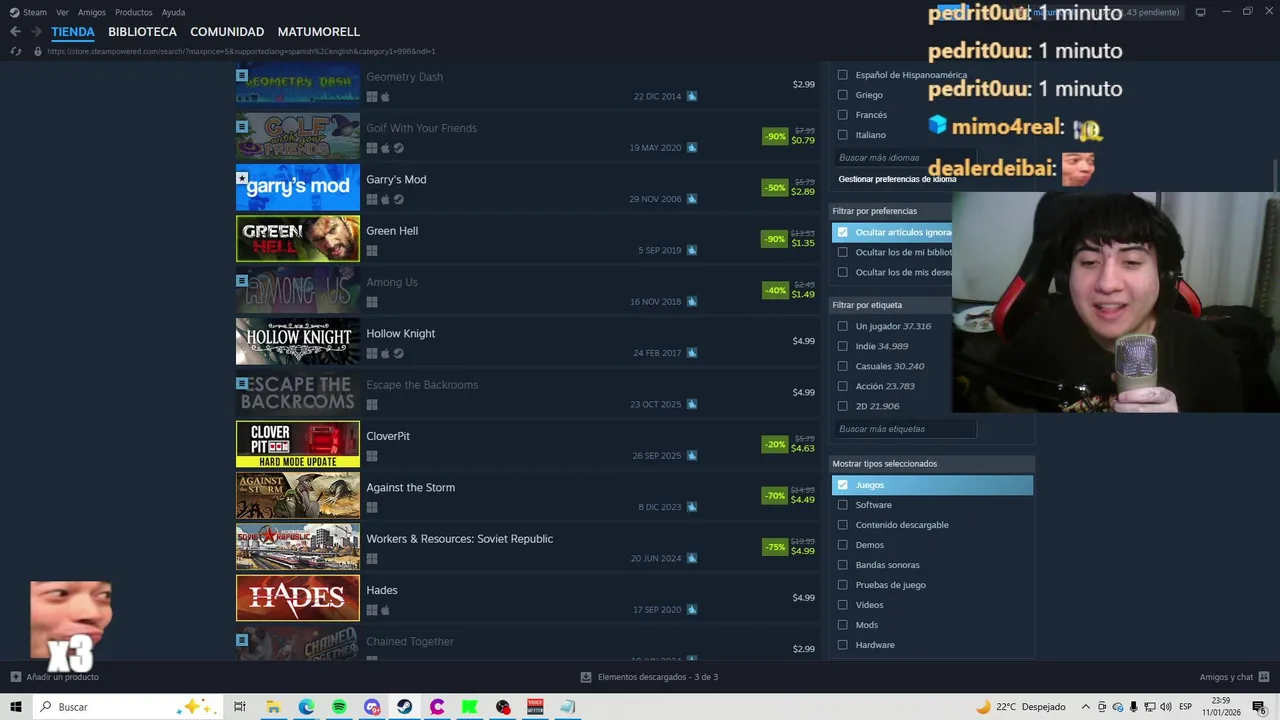Go back with the Steam back arrow
This screenshot has width=1280, height=720.
click(15, 32)
